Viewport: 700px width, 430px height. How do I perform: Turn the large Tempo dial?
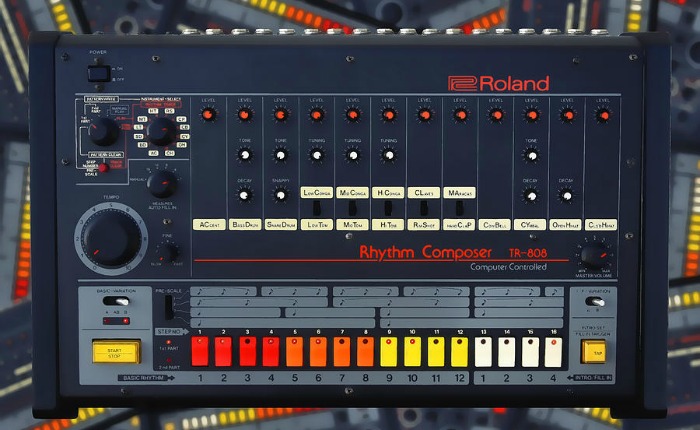tap(111, 238)
